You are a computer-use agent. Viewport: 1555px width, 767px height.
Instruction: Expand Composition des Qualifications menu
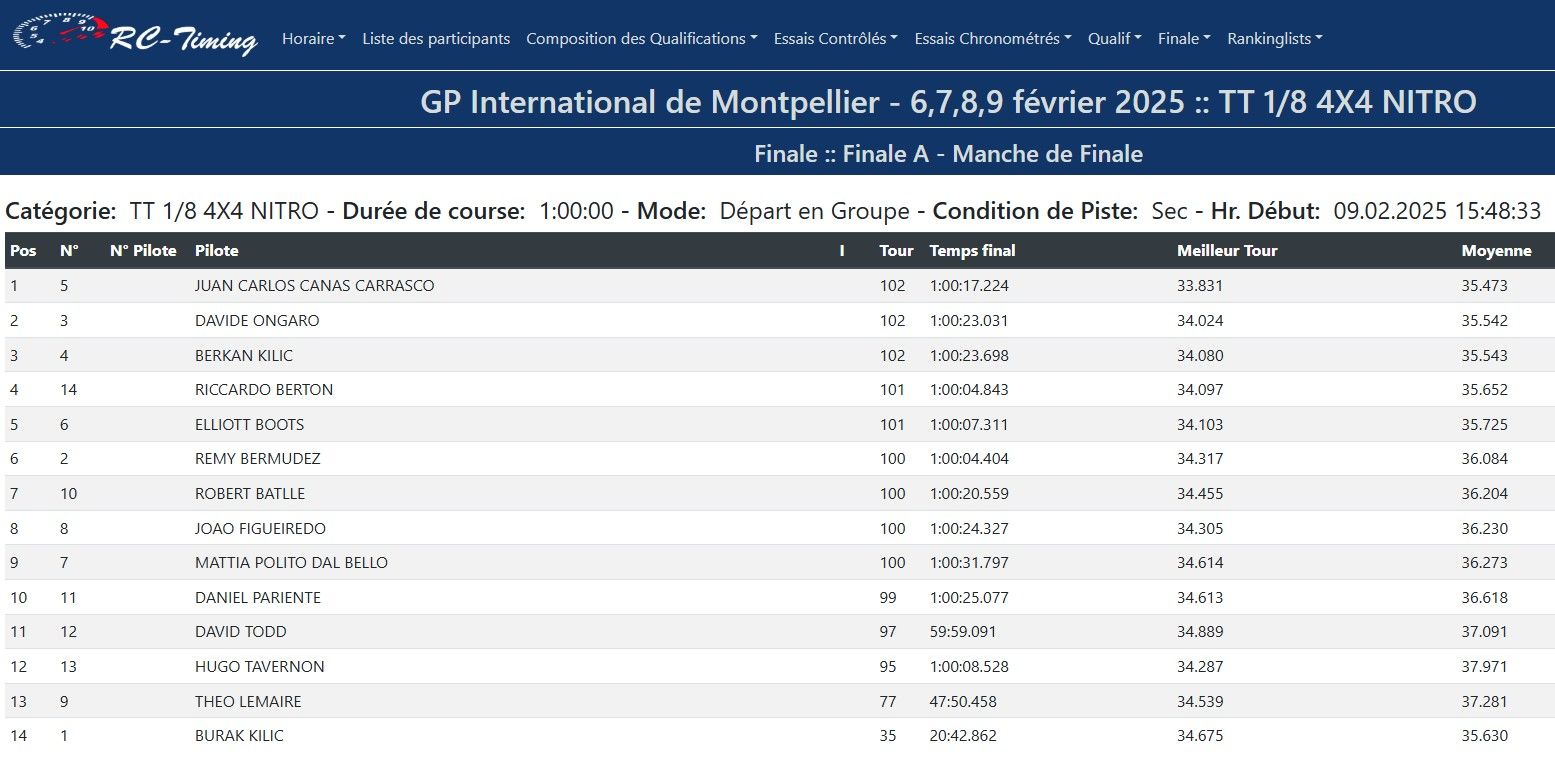(x=641, y=39)
